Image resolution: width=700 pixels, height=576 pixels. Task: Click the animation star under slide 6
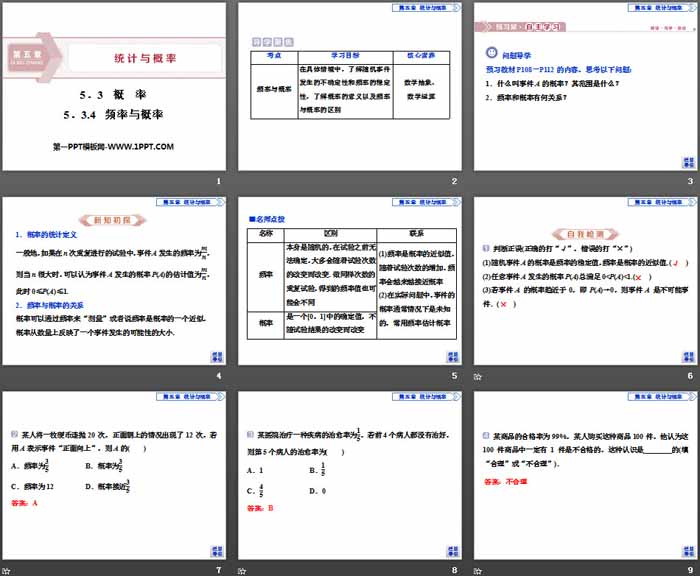click(478, 375)
